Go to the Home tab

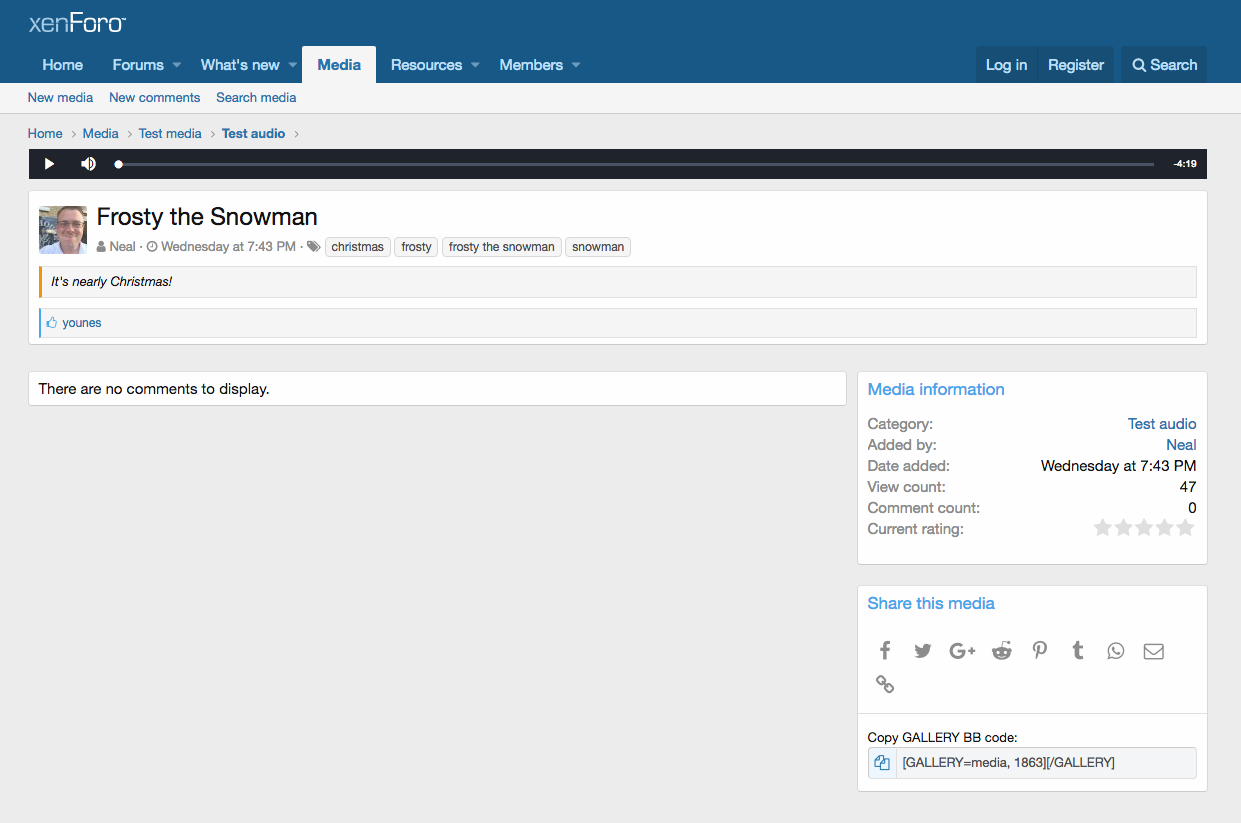point(62,65)
